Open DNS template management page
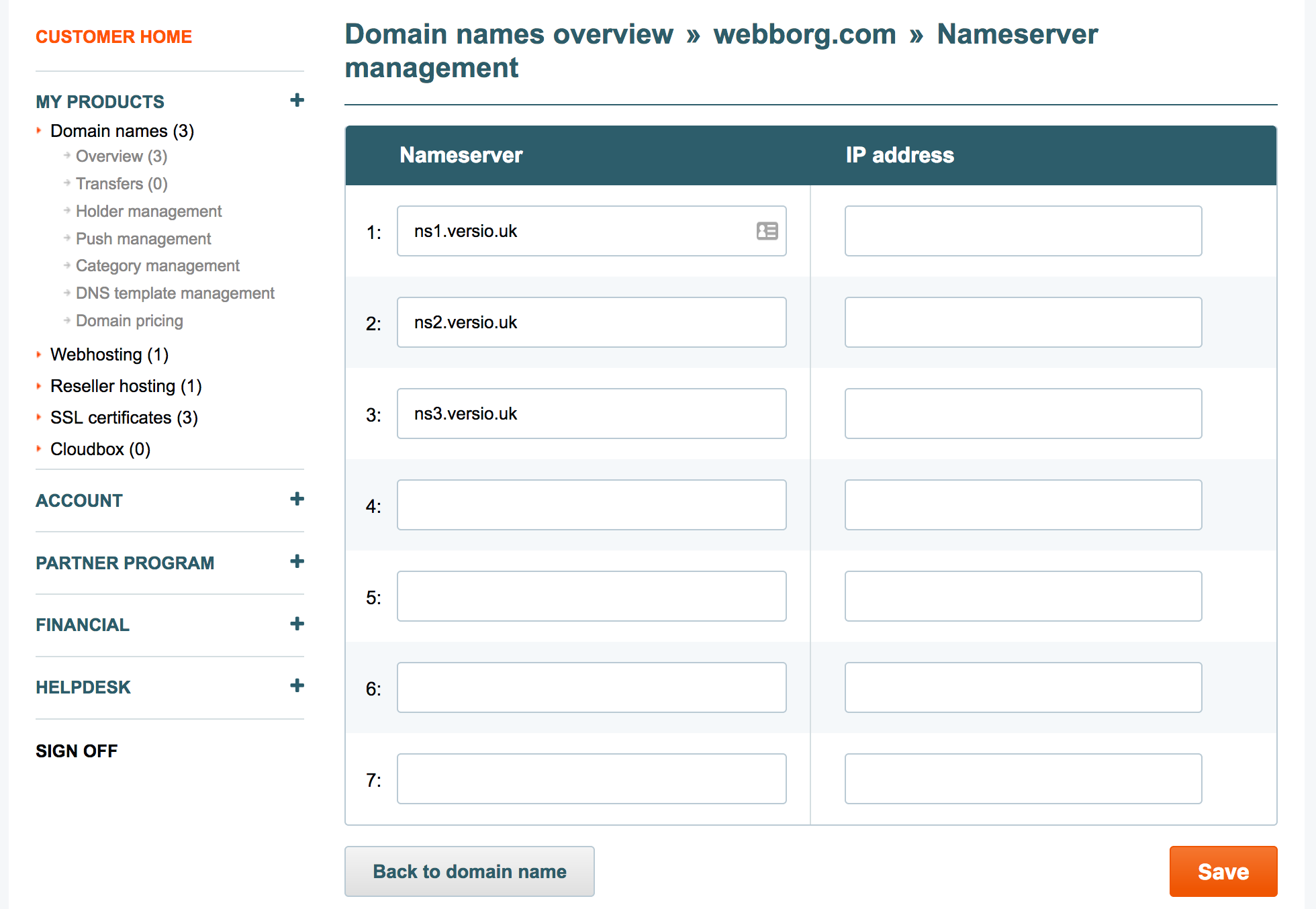Image resolution: width=1316 pixels, height=909 pixels. [x=175, y=293]
